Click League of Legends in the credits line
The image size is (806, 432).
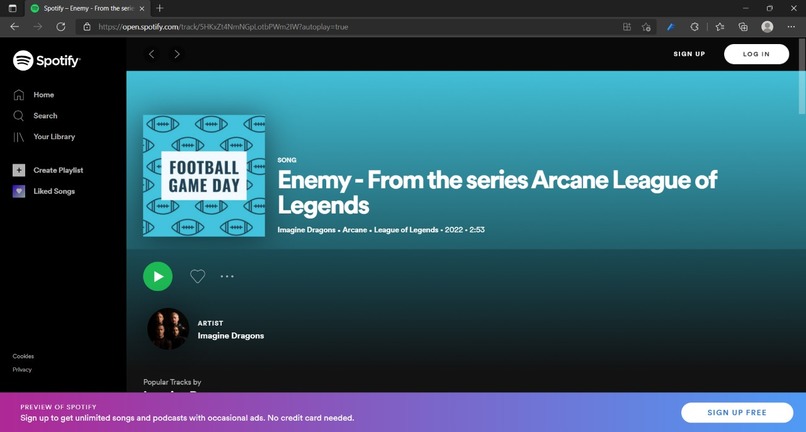coord(406,230)
